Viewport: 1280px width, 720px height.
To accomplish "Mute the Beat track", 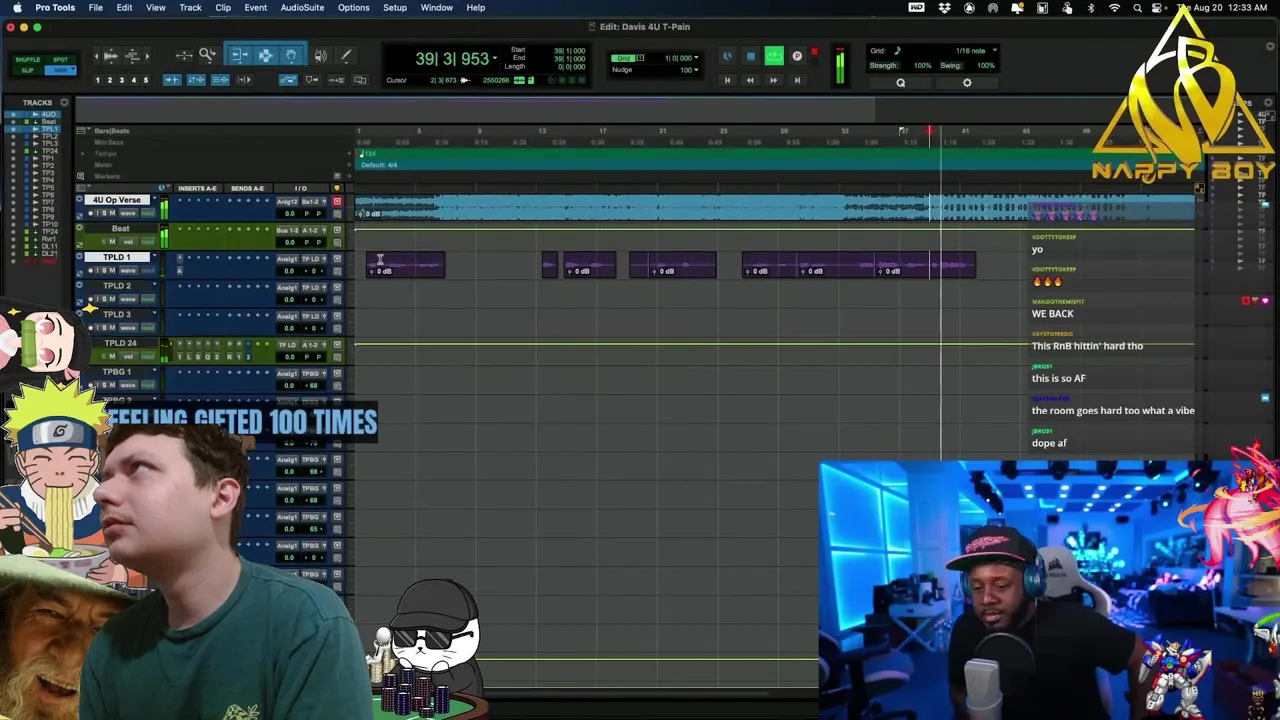I will click(112, 241).
